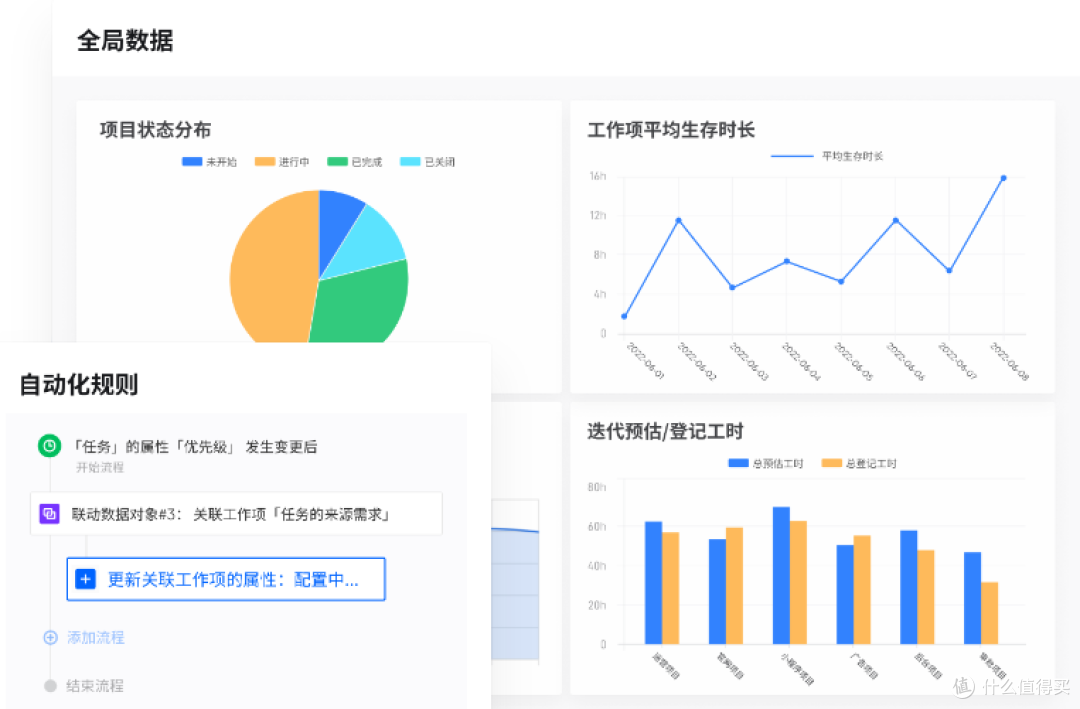Click the green clock trigger icon
This screenshot has width=1080, height=709.
(x=50, y=446)
